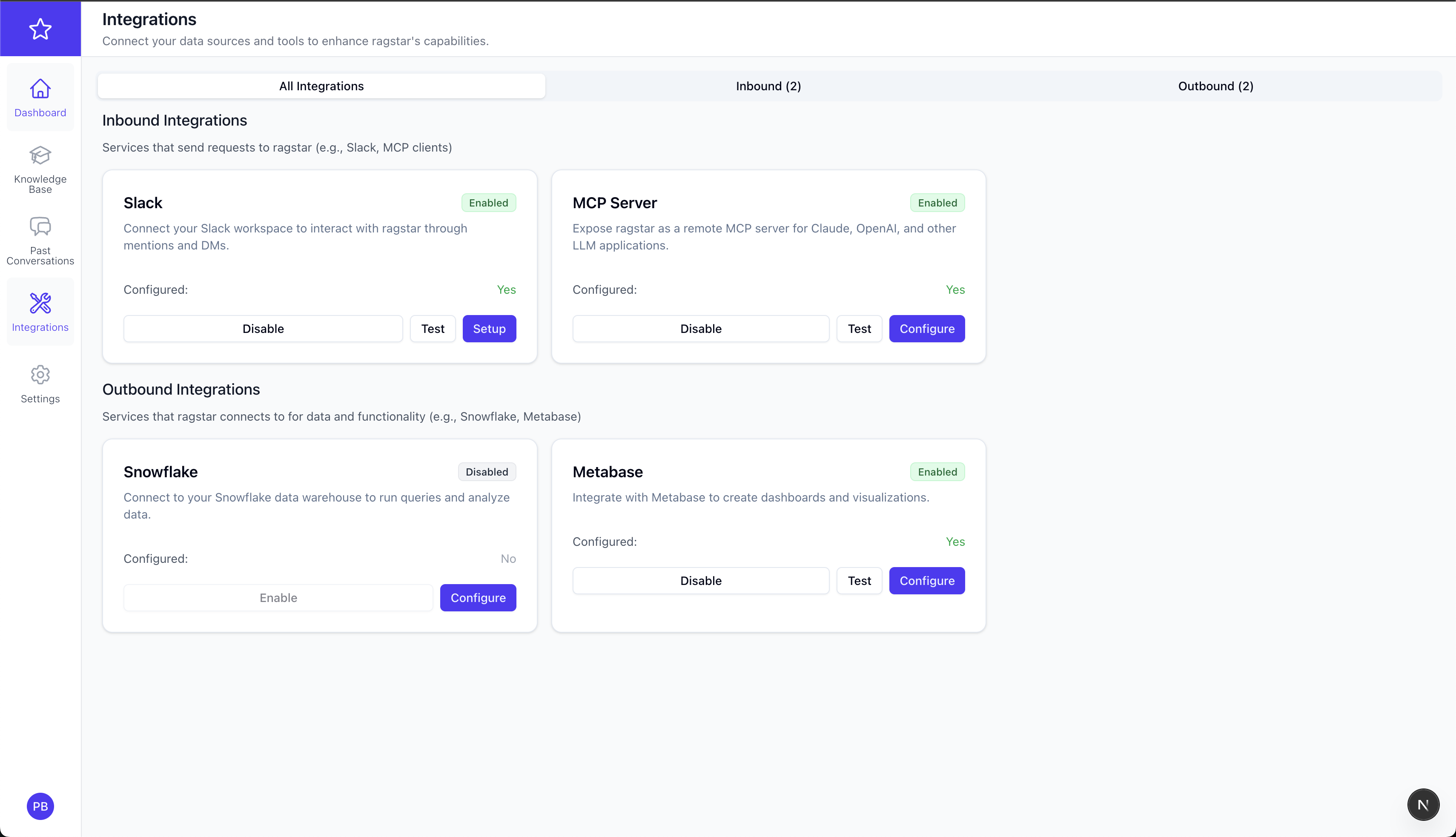The width and height of the screenshot is (1456, 837).
Task: Click the PB user avatar
Action: [40, 806]
